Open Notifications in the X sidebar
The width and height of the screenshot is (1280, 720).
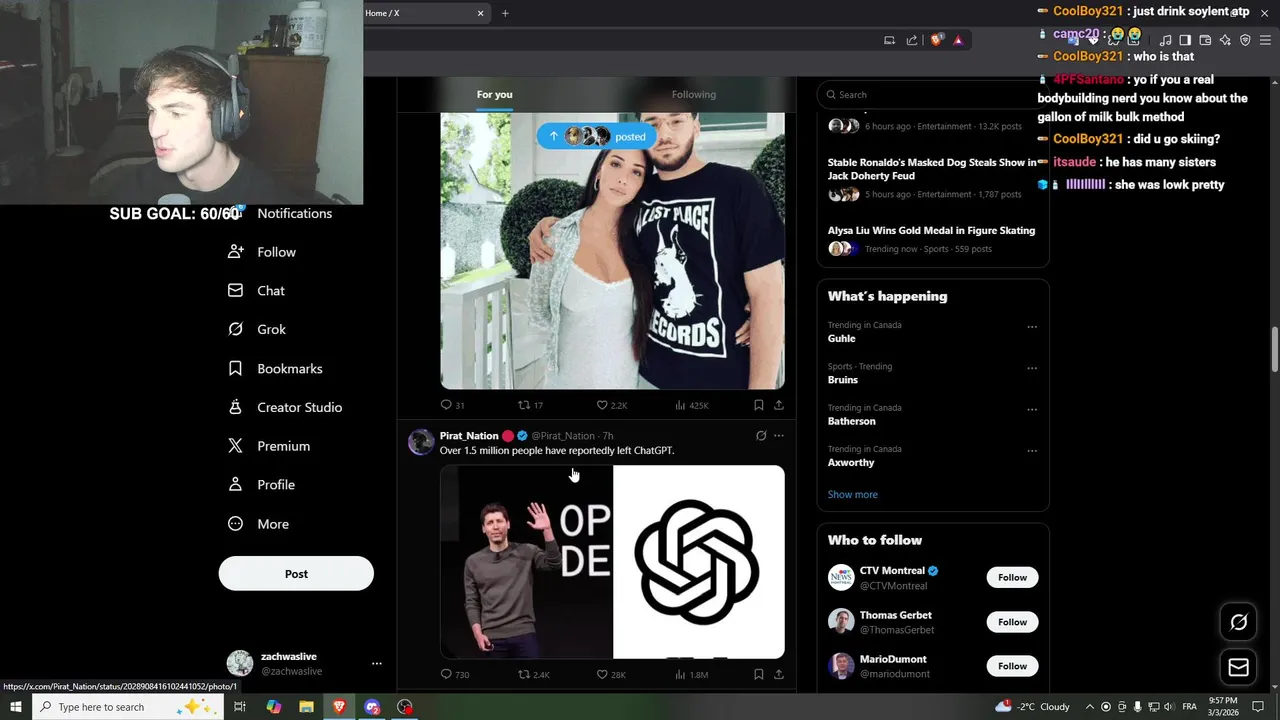[294, 213]
